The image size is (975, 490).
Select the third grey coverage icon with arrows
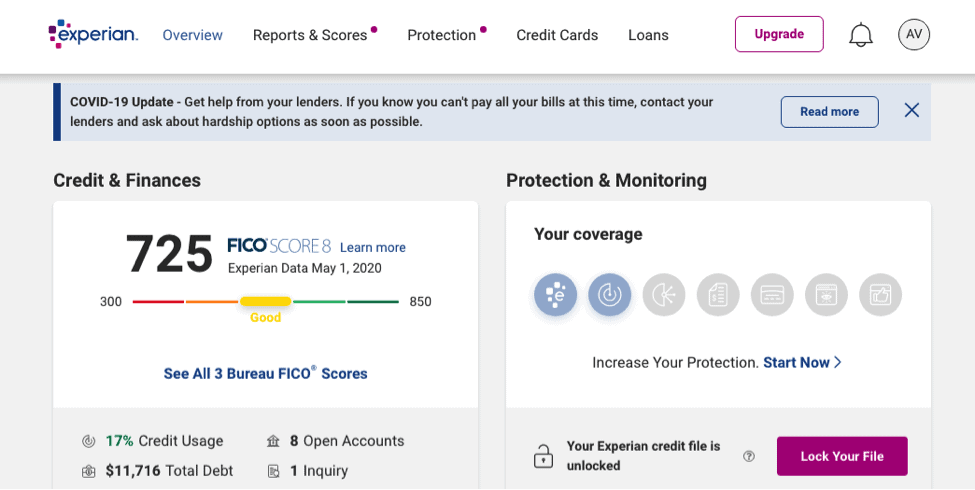663,295
